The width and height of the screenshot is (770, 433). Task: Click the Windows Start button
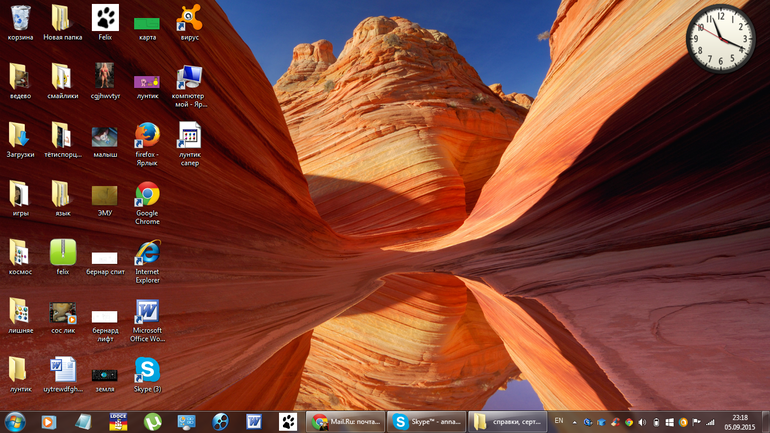[15, 421]
